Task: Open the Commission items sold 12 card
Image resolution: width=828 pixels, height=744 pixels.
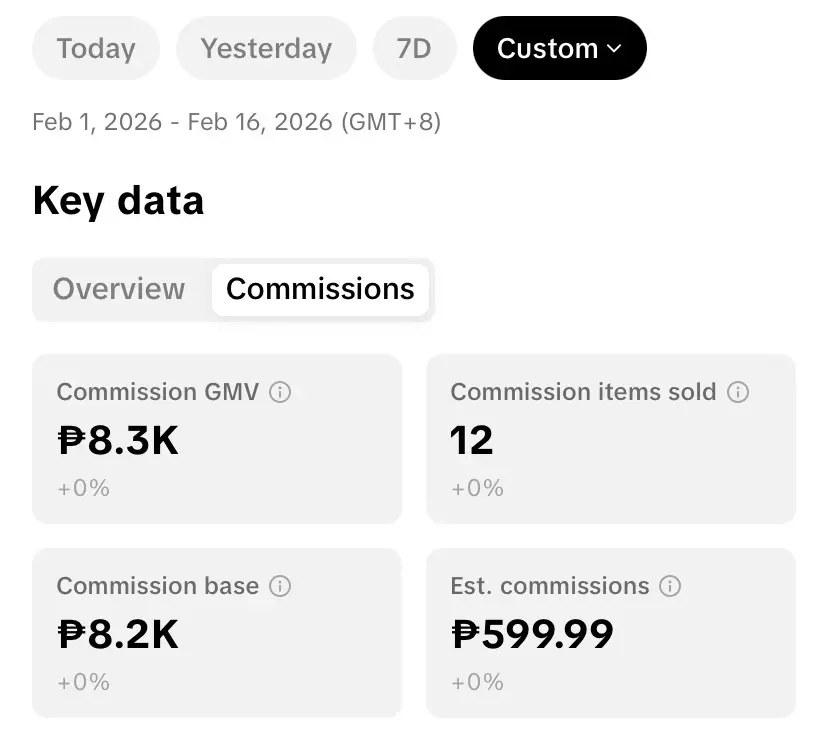Action: 611,439
